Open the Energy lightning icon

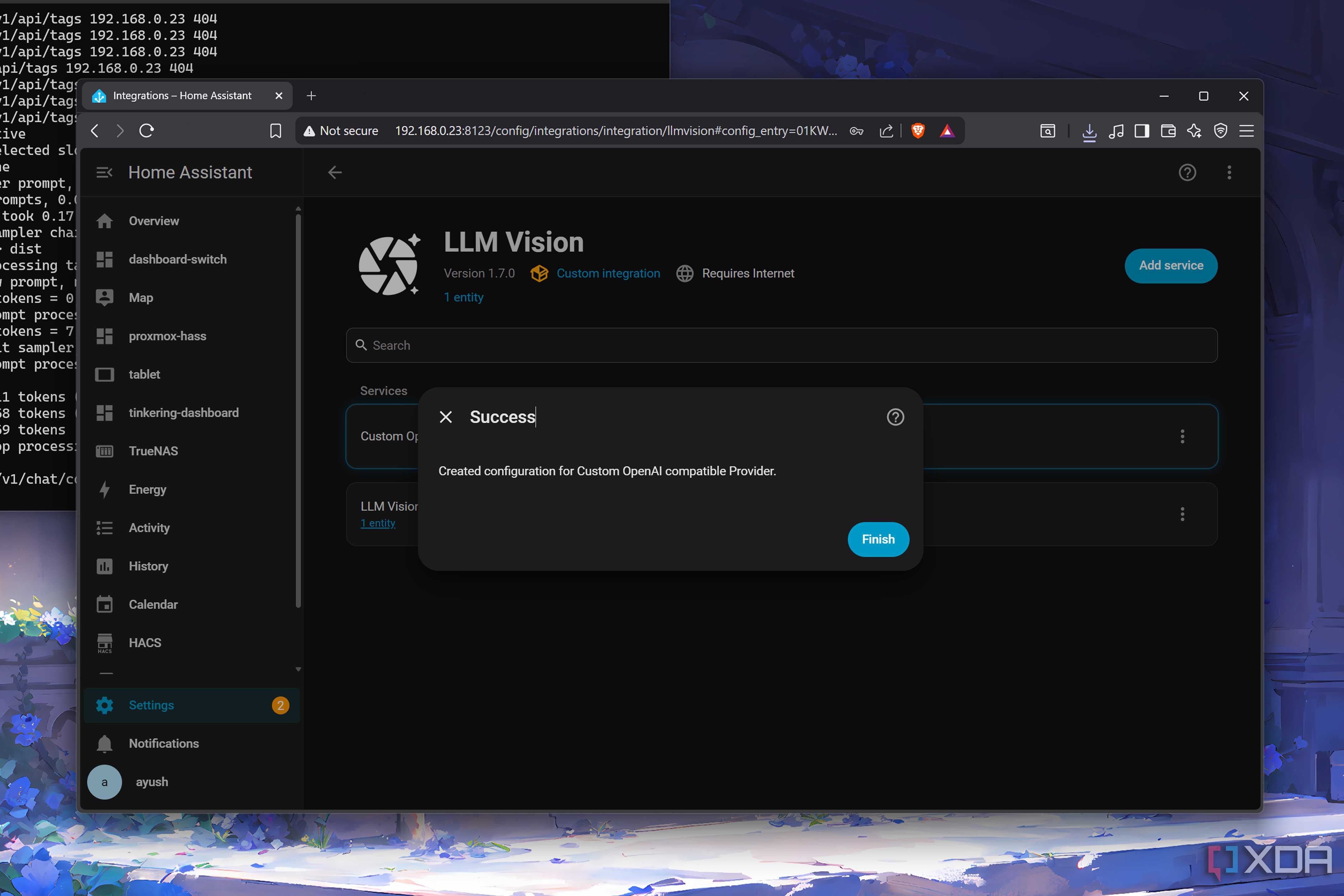point(105,489)
